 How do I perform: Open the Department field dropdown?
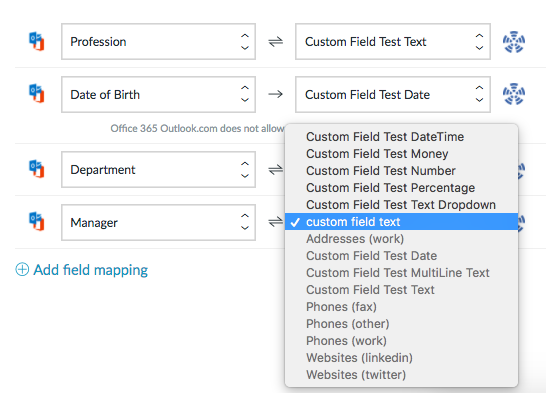pyautogui.click(x=158, y=170)
